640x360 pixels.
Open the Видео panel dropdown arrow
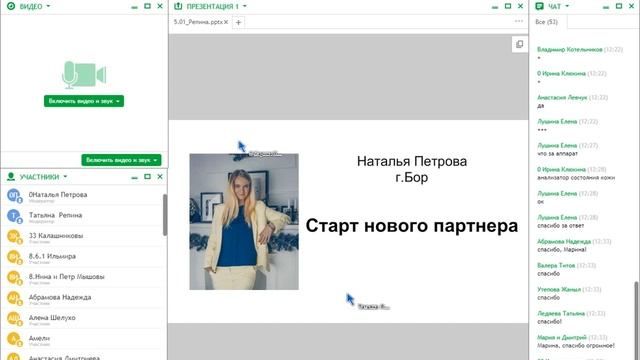(48, 6)
